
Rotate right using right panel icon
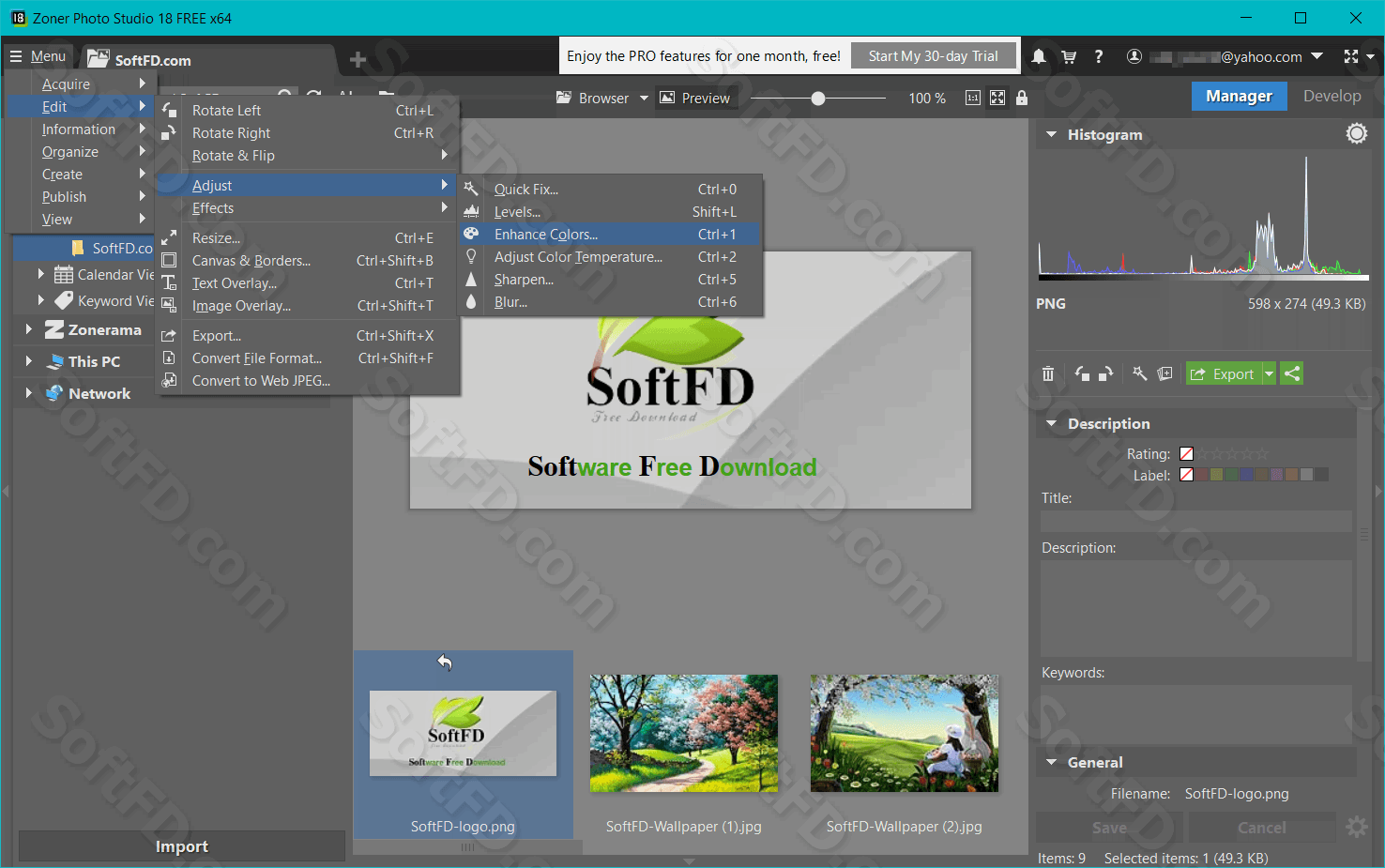pyautogui.click(x=1105, y=373)
